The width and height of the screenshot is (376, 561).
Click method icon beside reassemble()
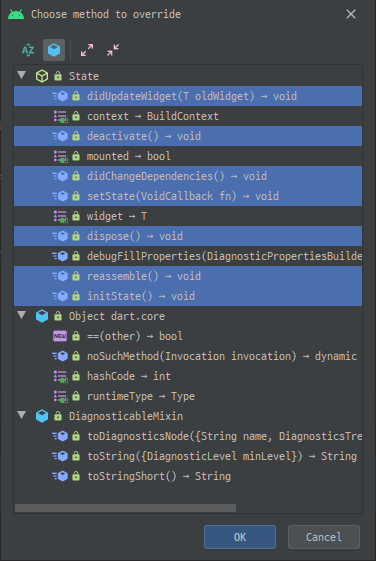[60, 276]
